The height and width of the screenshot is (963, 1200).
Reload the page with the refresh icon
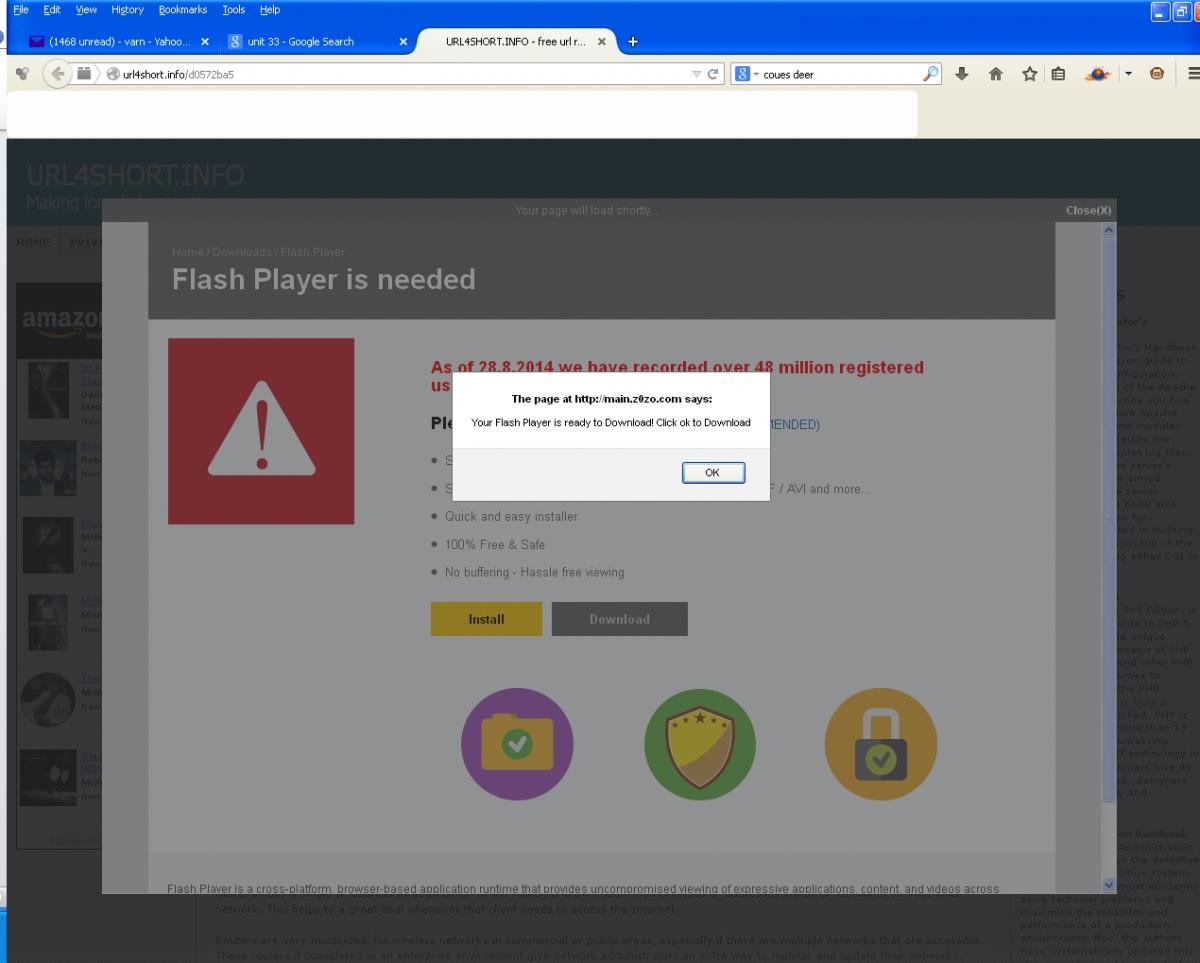(713, 74)
